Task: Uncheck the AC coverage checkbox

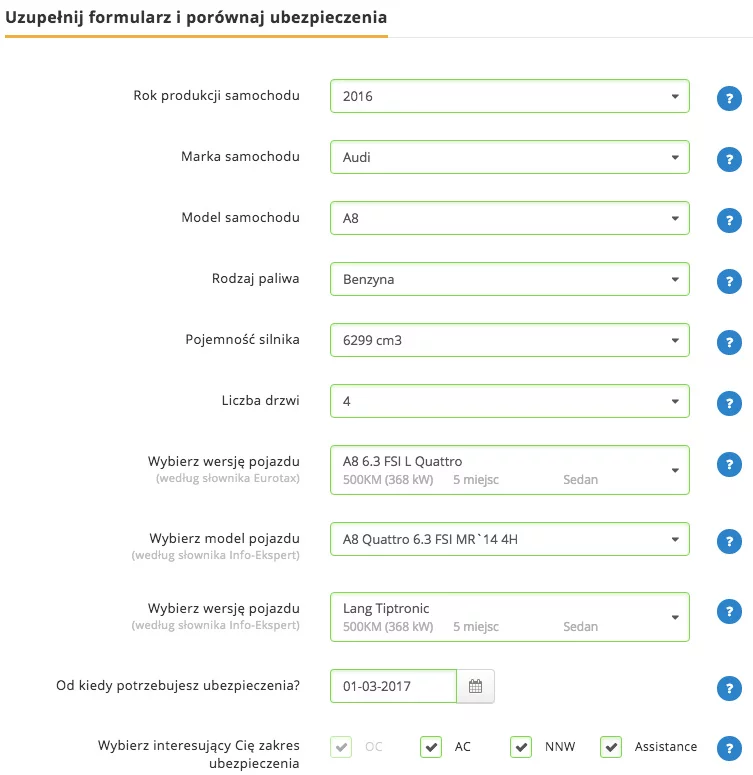Action: (431, 747)
